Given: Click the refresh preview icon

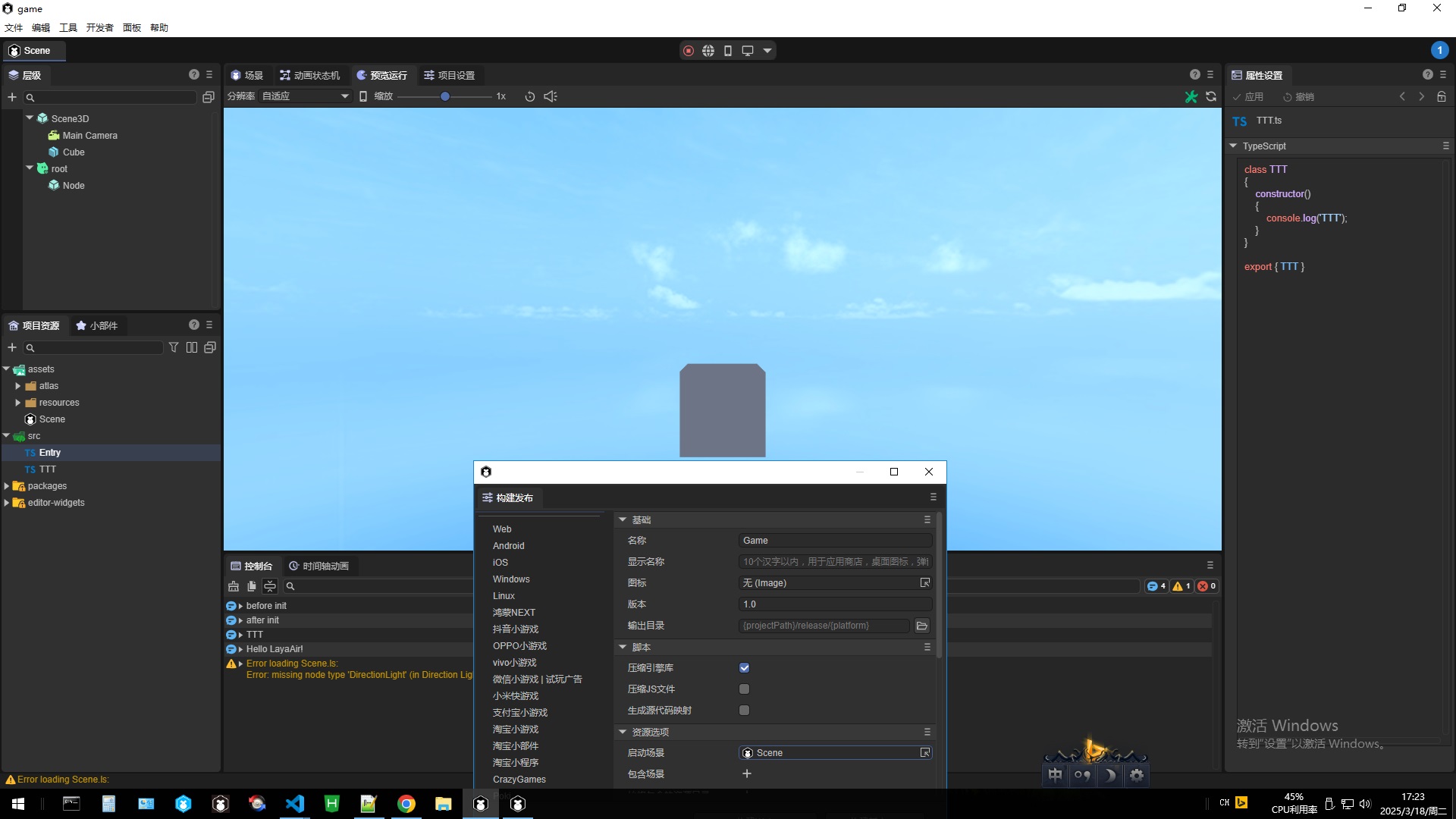Looking at the screenshot, I should (1211, 96).
